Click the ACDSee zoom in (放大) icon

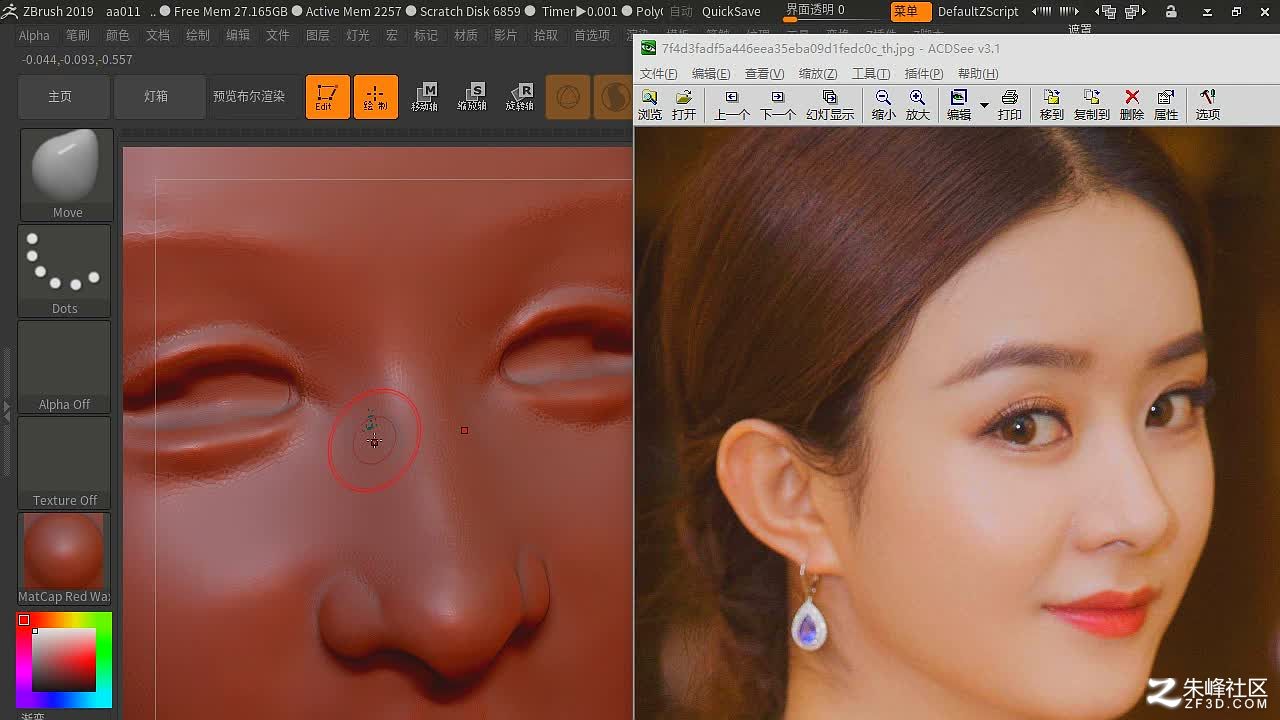point(918,105)
